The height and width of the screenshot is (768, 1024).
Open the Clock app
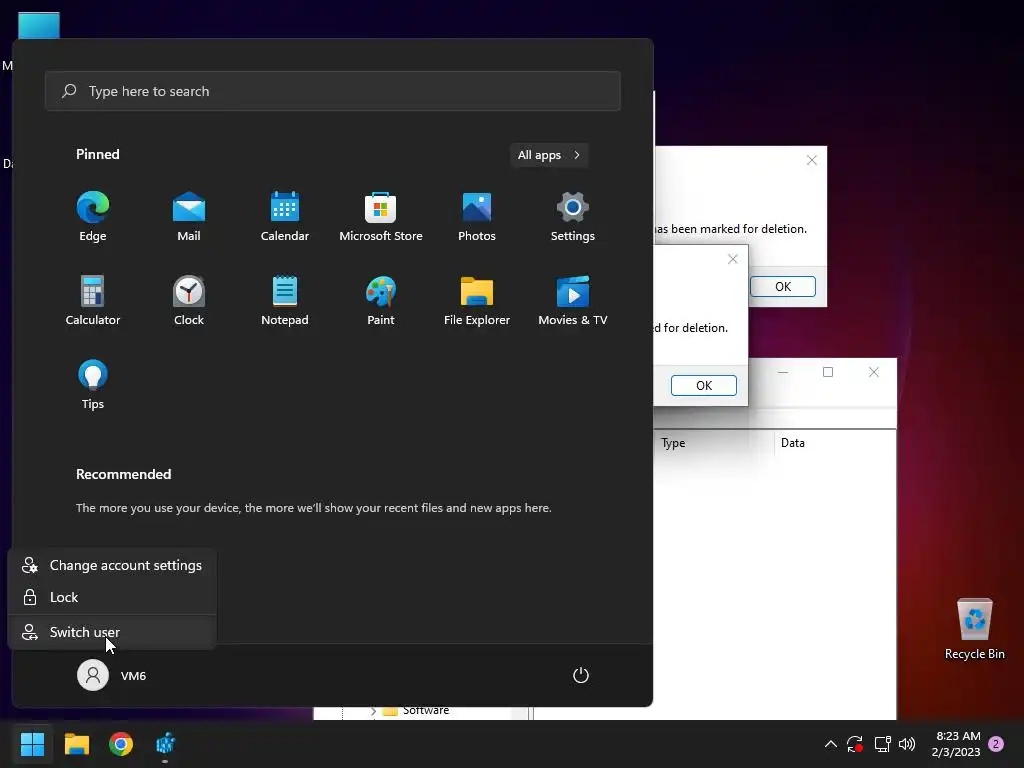pyautogui.click(x=189, y=300)
